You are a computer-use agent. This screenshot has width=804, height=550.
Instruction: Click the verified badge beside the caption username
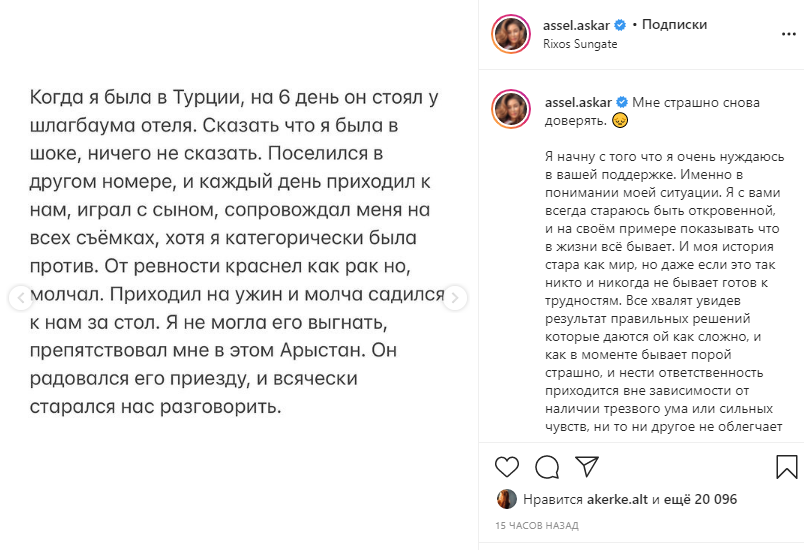tap(621, 103)
